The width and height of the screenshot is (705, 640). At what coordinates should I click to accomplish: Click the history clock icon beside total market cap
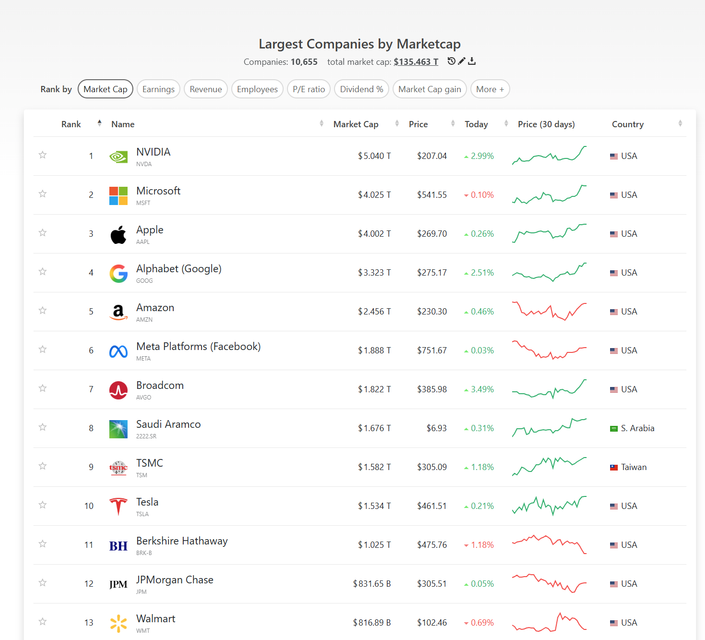click(451, 61)
